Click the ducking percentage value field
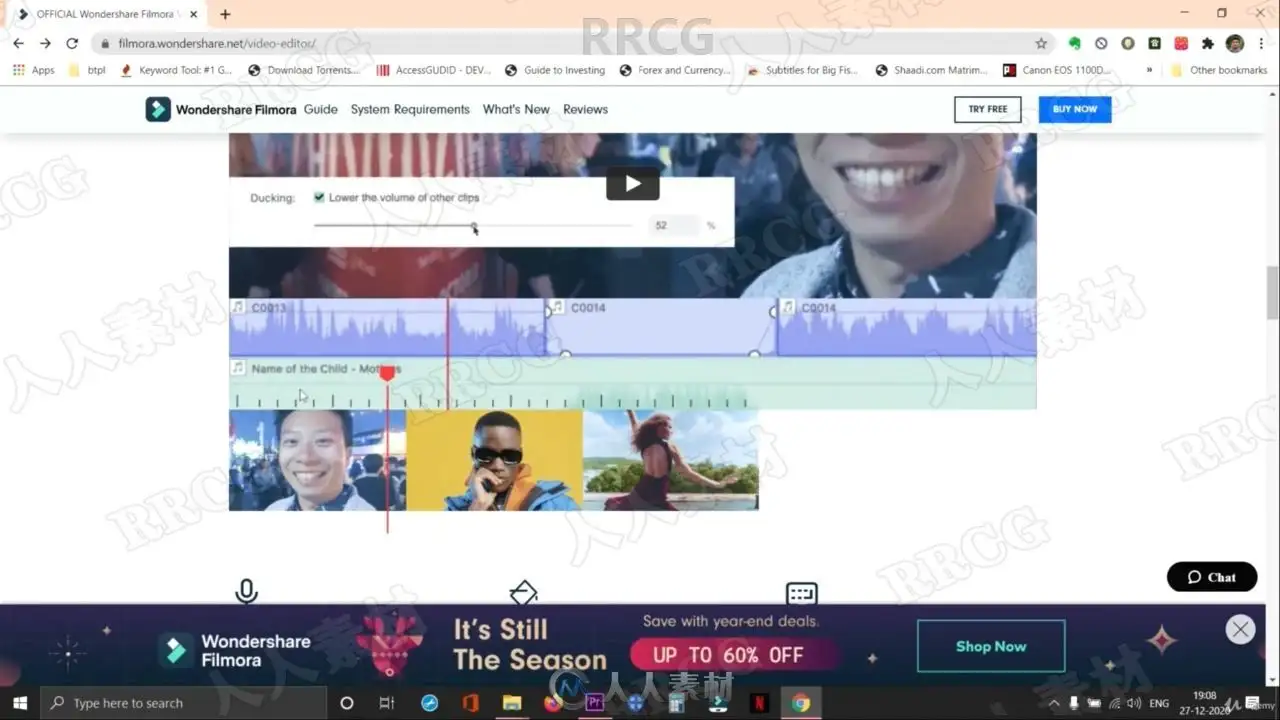This screenshot has height=720, width=1280. [x=673, y=226]
